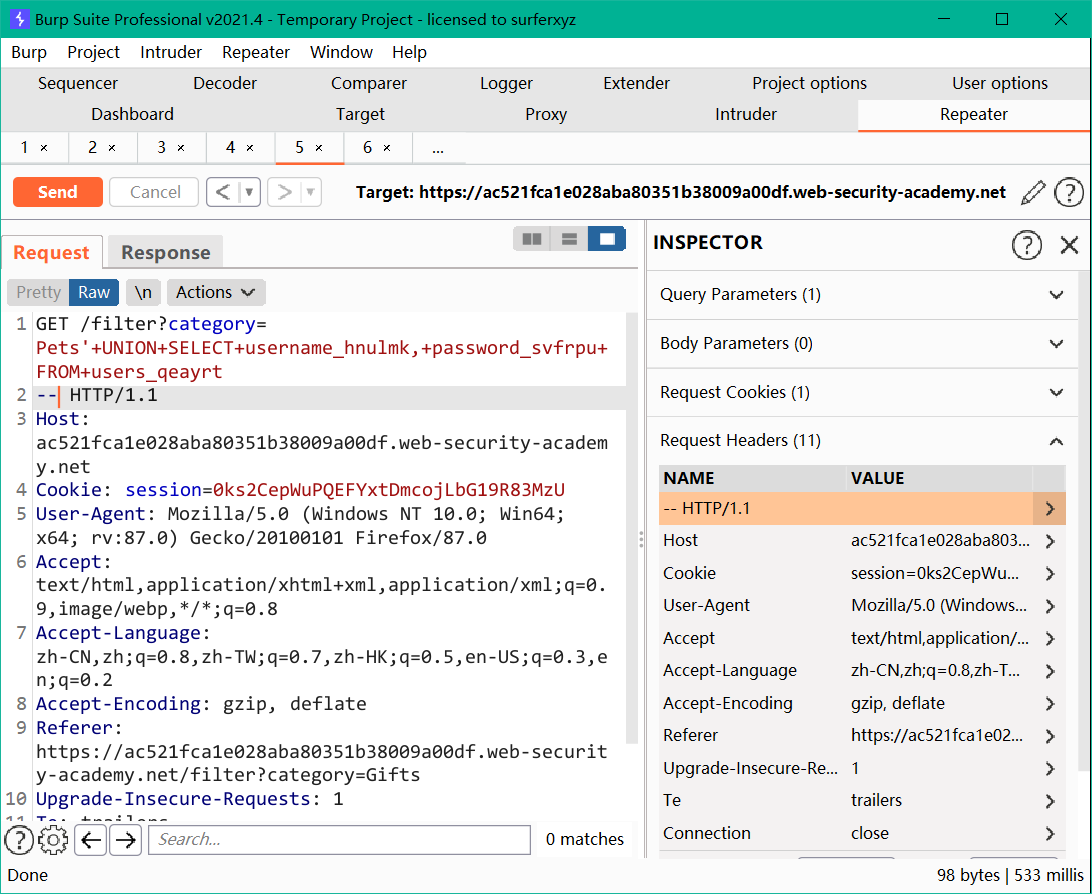Image resolution: width=1092 pixels, height=894 pixels.
Task: Open User-Agent header details arrow
Action: [1050, 606]
